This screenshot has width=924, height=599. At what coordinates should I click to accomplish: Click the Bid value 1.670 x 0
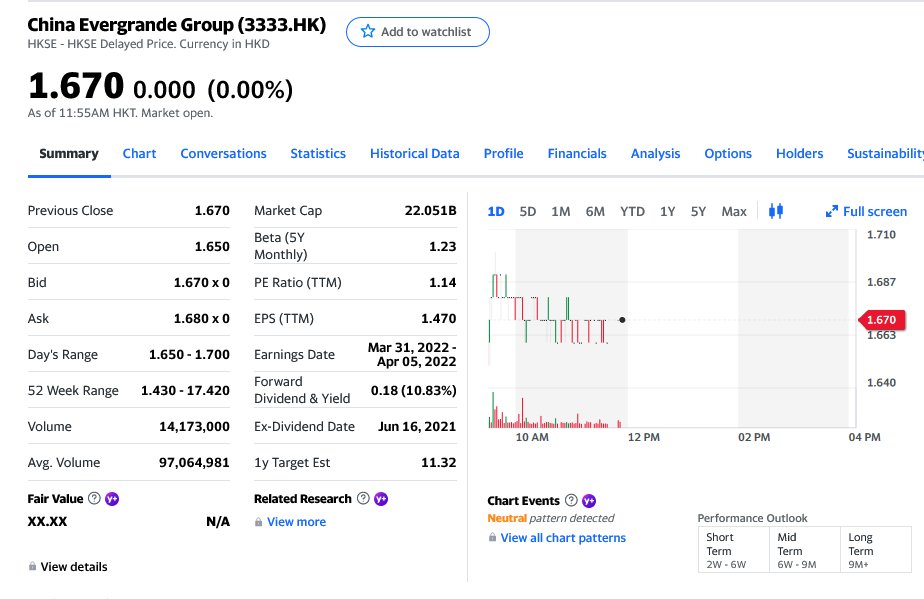(202, 282)
